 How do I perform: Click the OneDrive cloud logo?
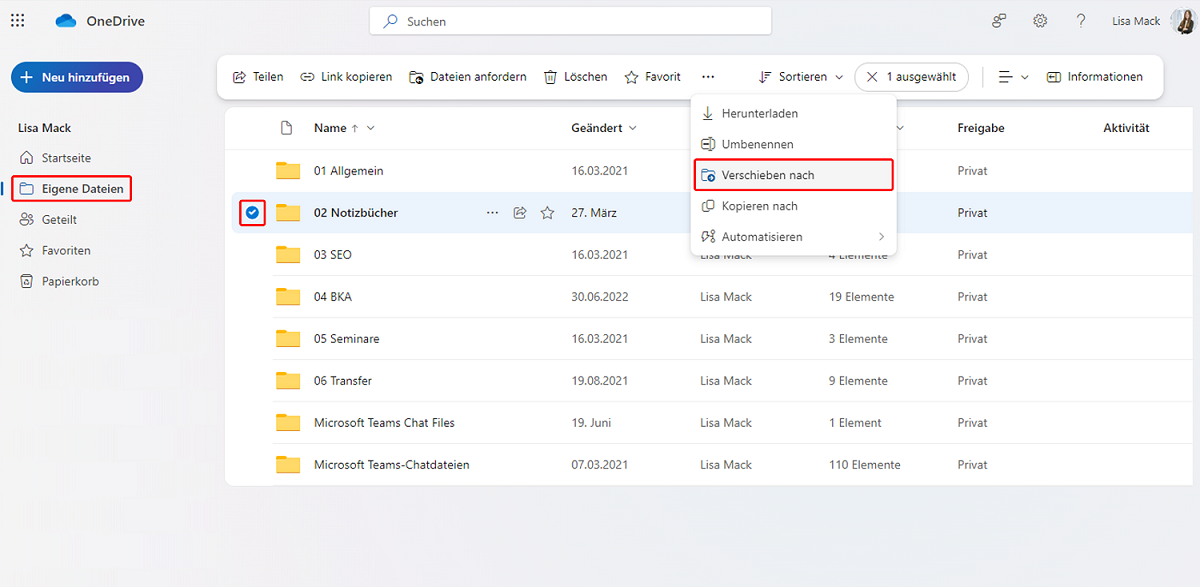66,21
